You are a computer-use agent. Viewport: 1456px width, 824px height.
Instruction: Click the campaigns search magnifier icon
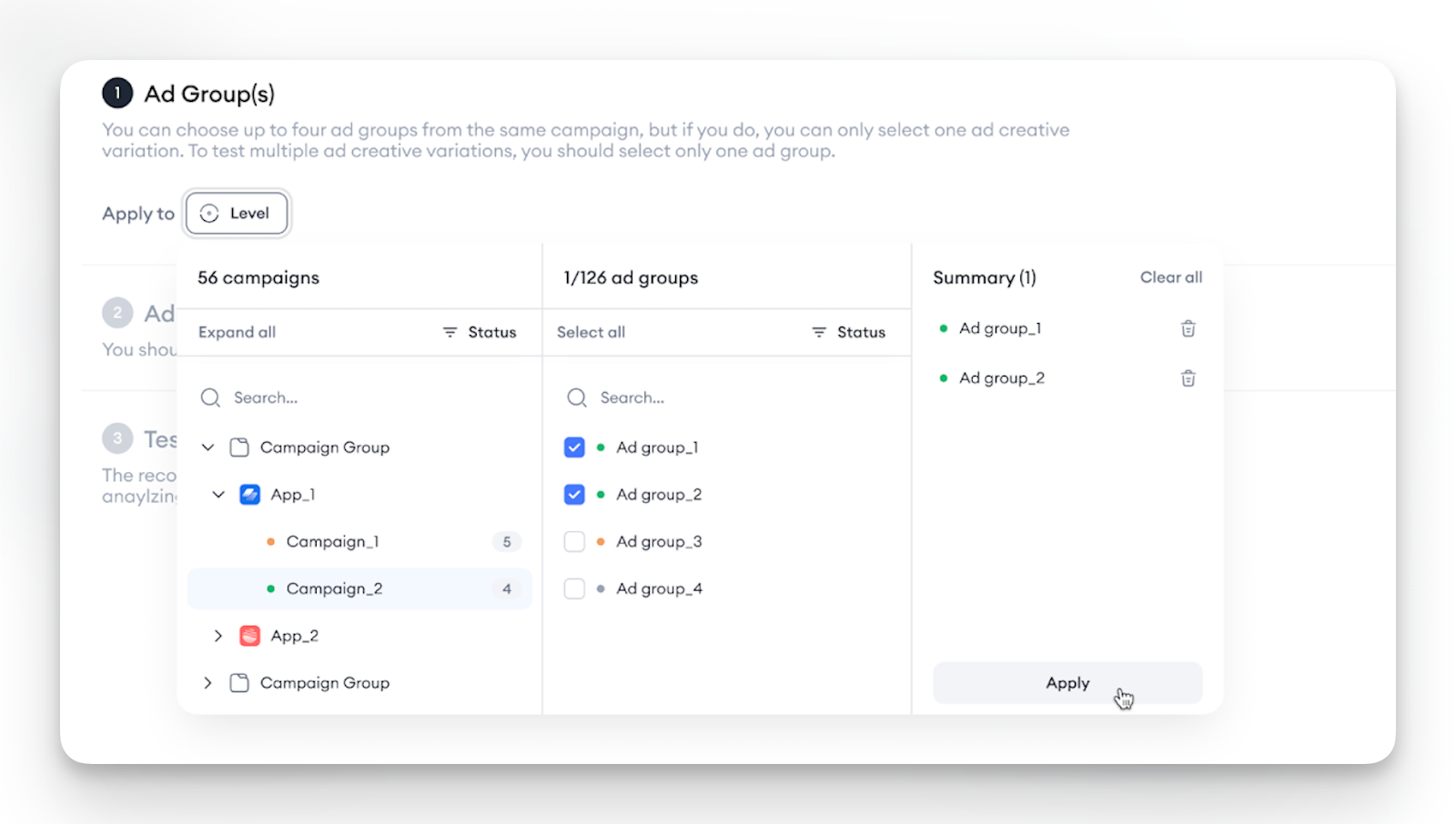[x=210, y=397]
